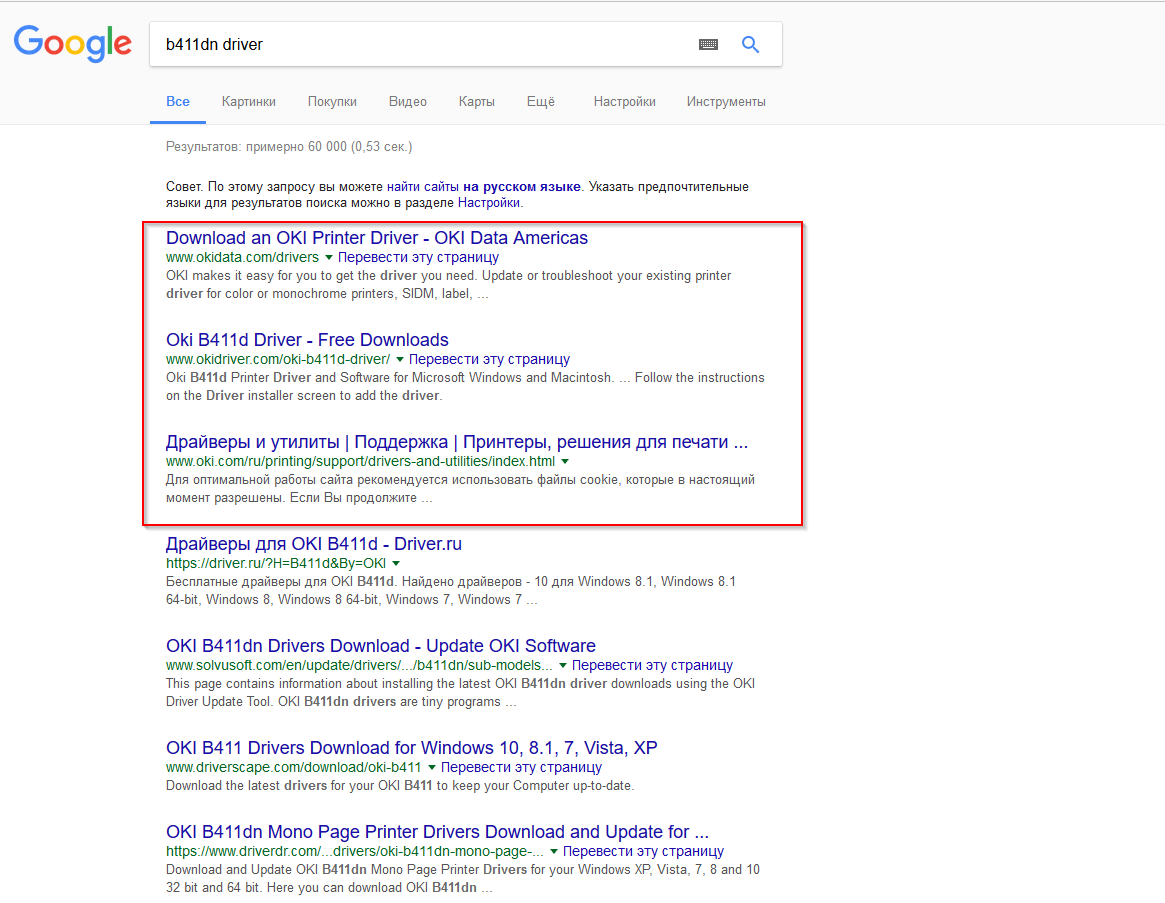Open 'Драйверы и утилиты | Поддержка' result
1165x903 pixels.
(456, 442)
